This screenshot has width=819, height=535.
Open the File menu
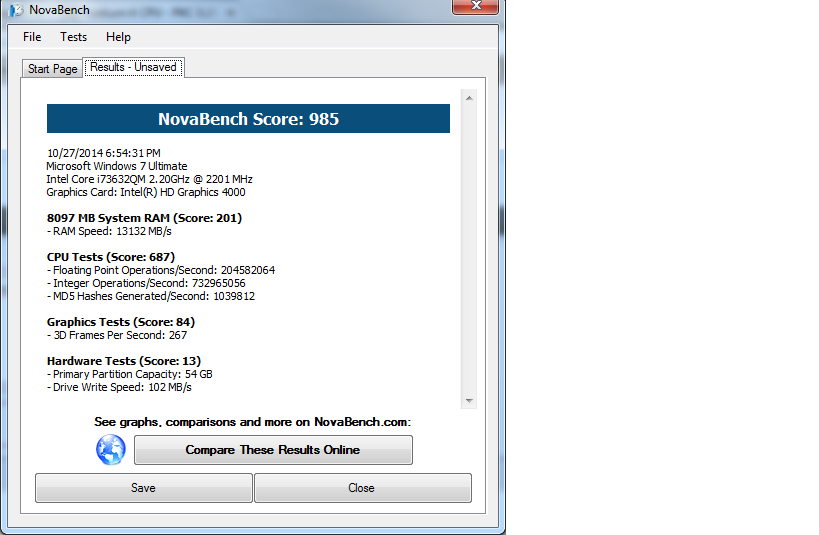32,37
